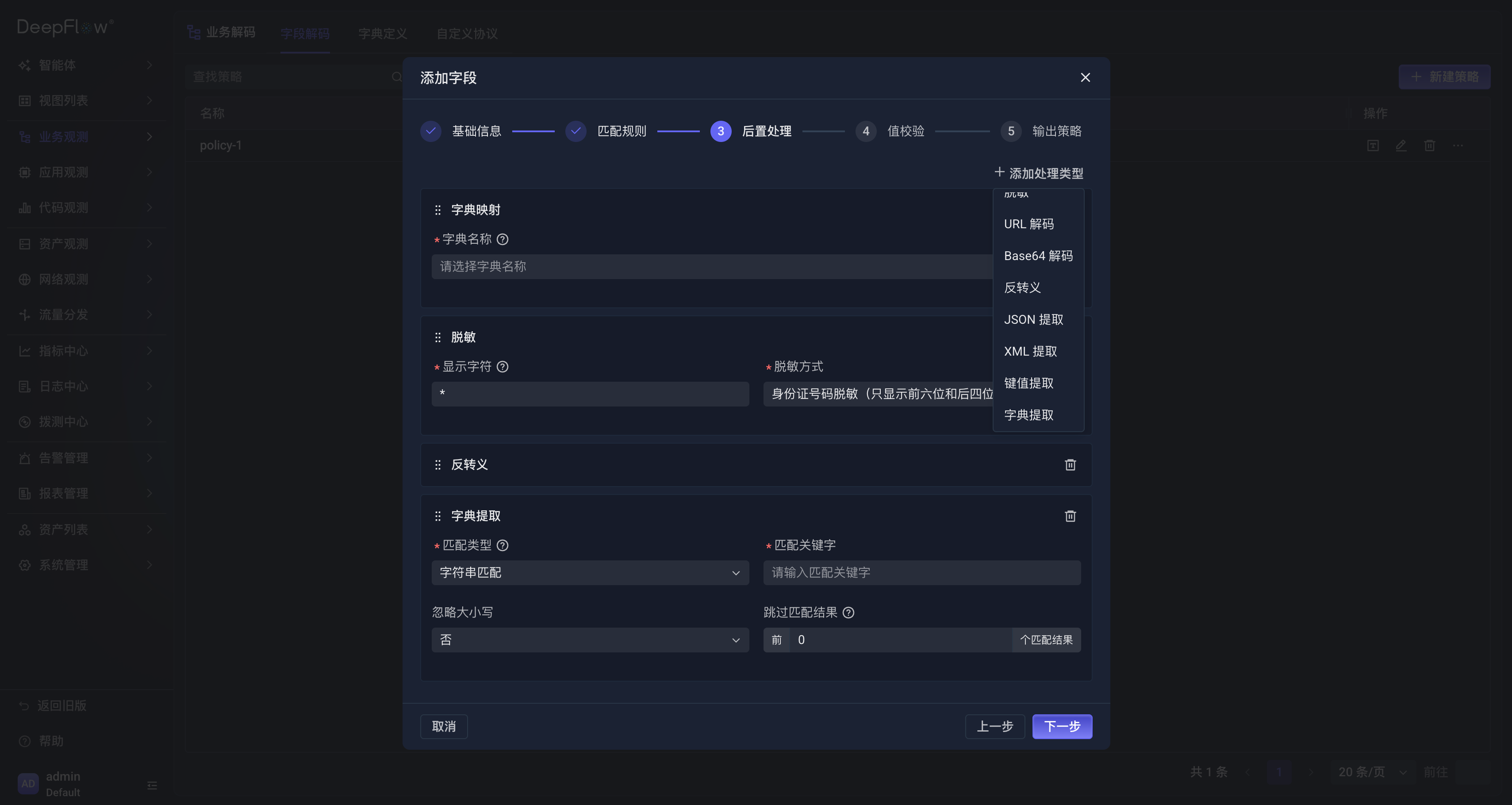Edit policy-1 using the pencil icon
This screenshot has height=805, width=1512.
pyautogui.click(x=1401, y=146)
